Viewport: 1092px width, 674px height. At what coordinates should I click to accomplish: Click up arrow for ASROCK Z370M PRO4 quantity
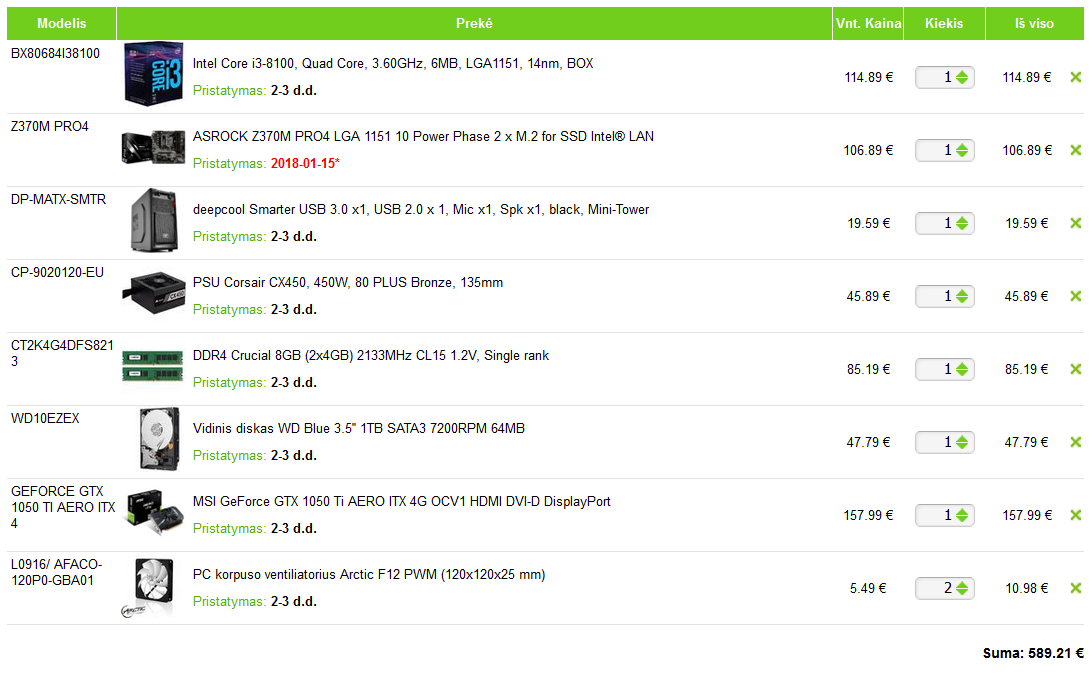[962, 147]
